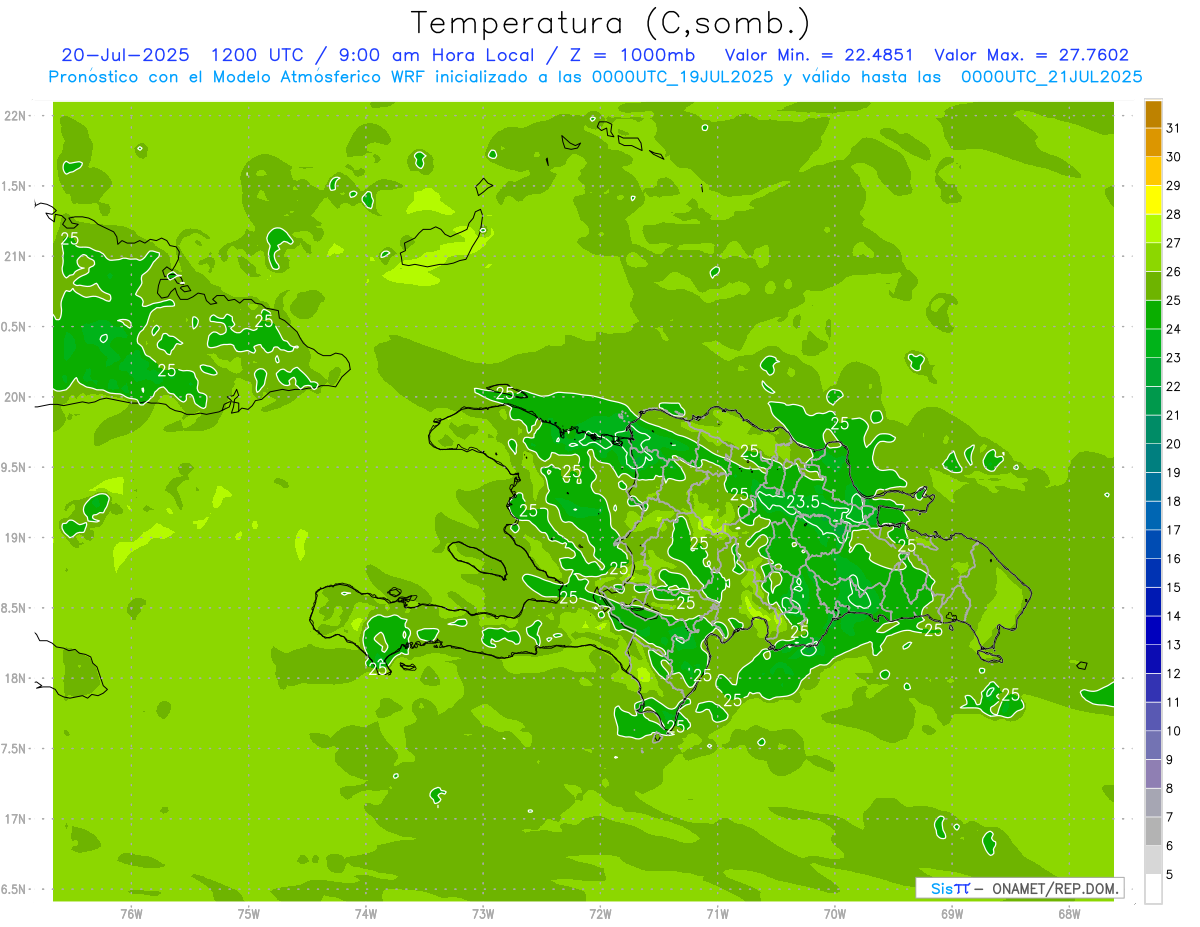
Task: Click the color scale value 21
Action: click(x=1173, y=415)
